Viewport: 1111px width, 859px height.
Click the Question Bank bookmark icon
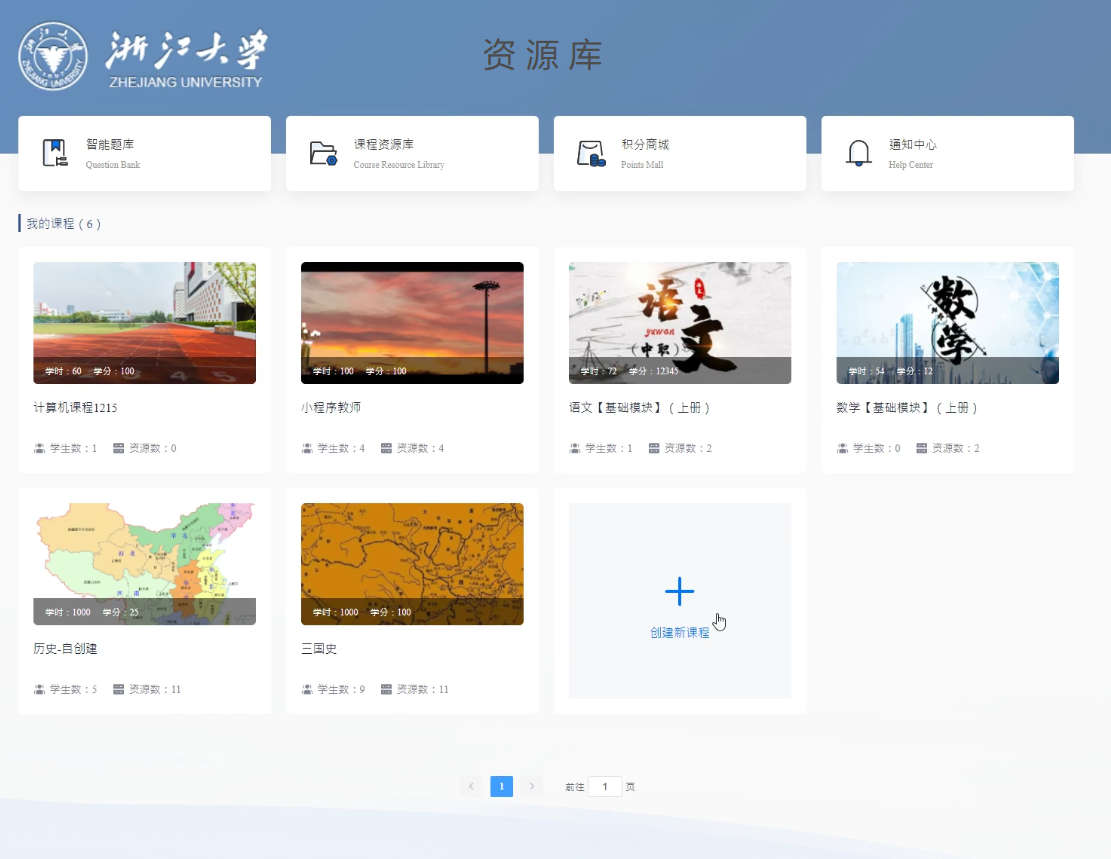coord(55,153)
